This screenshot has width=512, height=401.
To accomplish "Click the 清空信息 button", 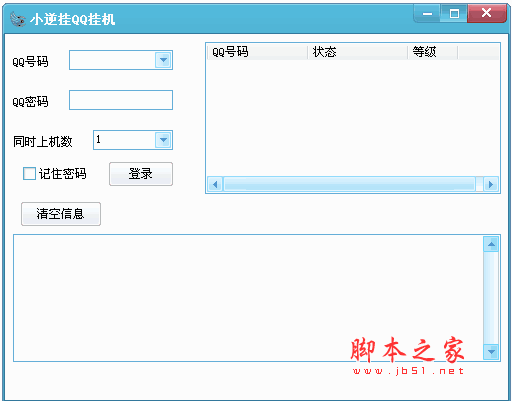I will (x=61, y=214).
